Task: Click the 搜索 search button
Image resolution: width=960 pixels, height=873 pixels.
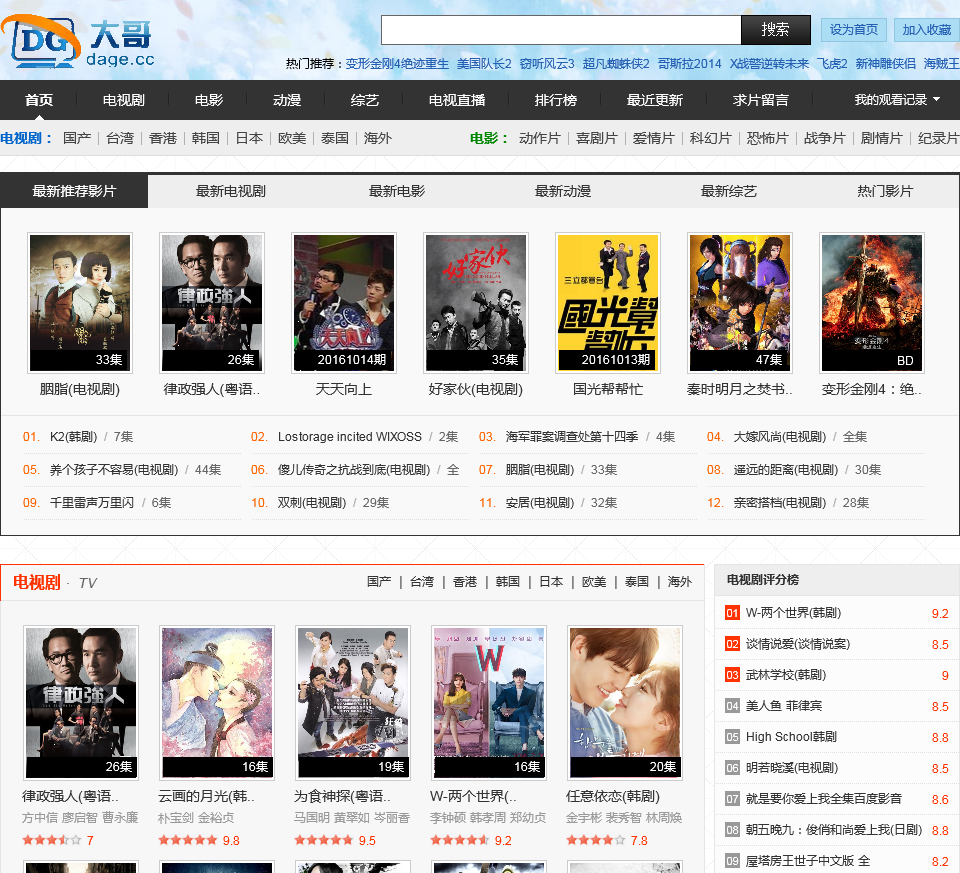Action: click(776, 30)
